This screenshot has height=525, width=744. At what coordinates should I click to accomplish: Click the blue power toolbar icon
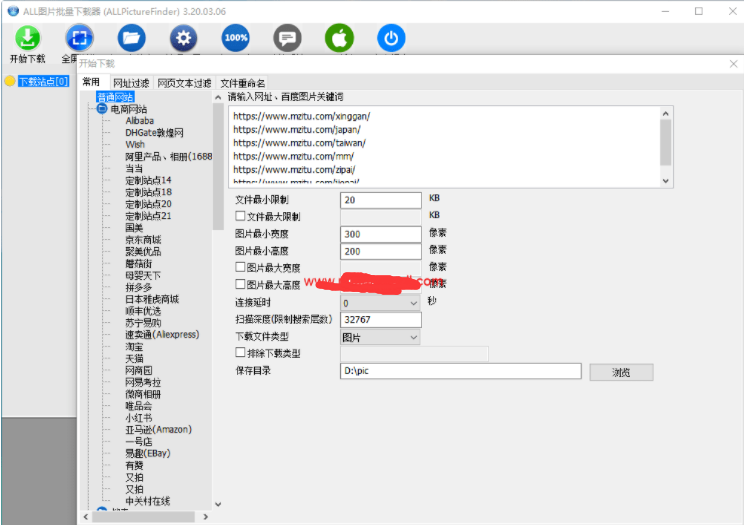[391, 38]
